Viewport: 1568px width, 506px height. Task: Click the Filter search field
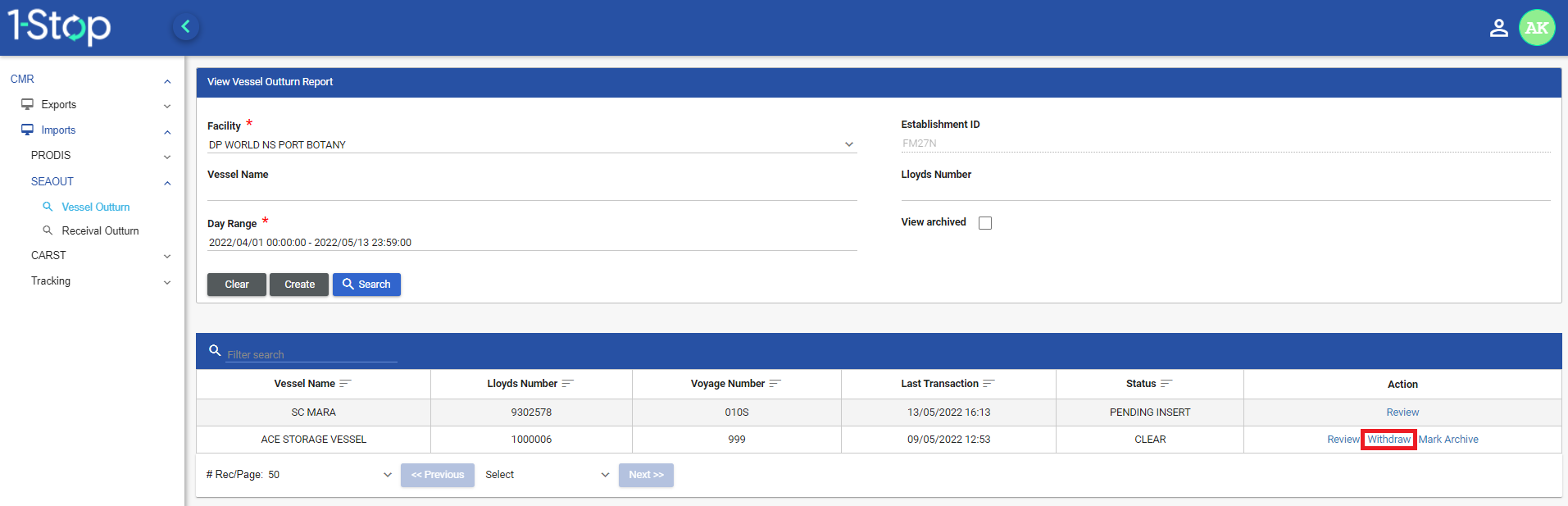pyautogui.click(x=311, y=354)
